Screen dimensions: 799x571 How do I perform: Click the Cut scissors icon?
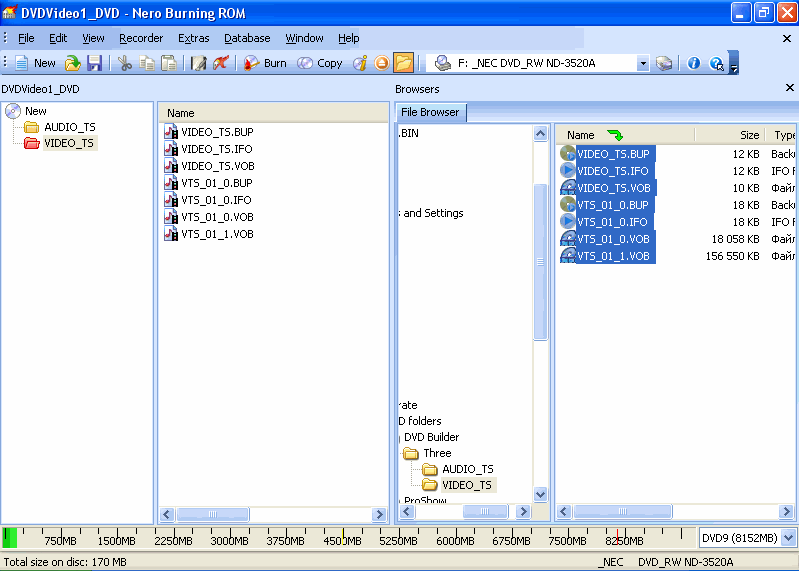[x=124, y=63]
